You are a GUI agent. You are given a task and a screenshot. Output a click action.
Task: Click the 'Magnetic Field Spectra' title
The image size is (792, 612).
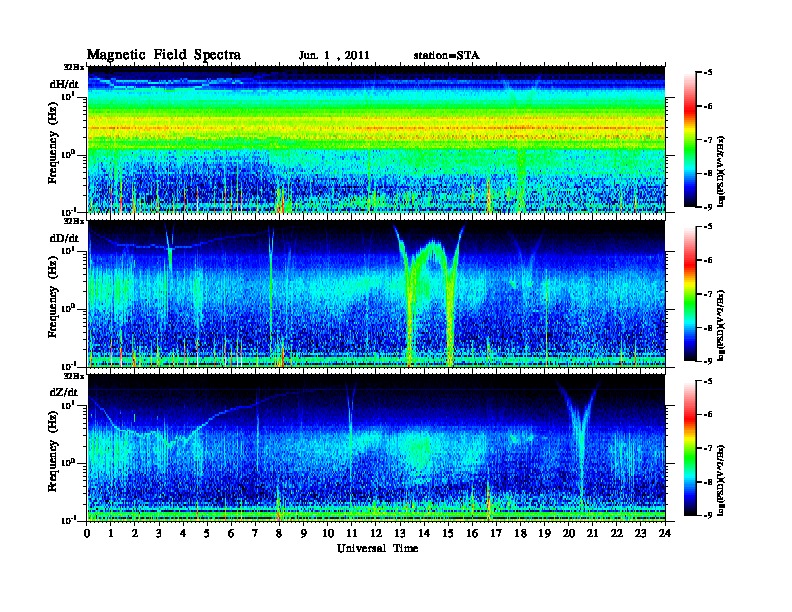pyautogui.click(x=164, y=55)
